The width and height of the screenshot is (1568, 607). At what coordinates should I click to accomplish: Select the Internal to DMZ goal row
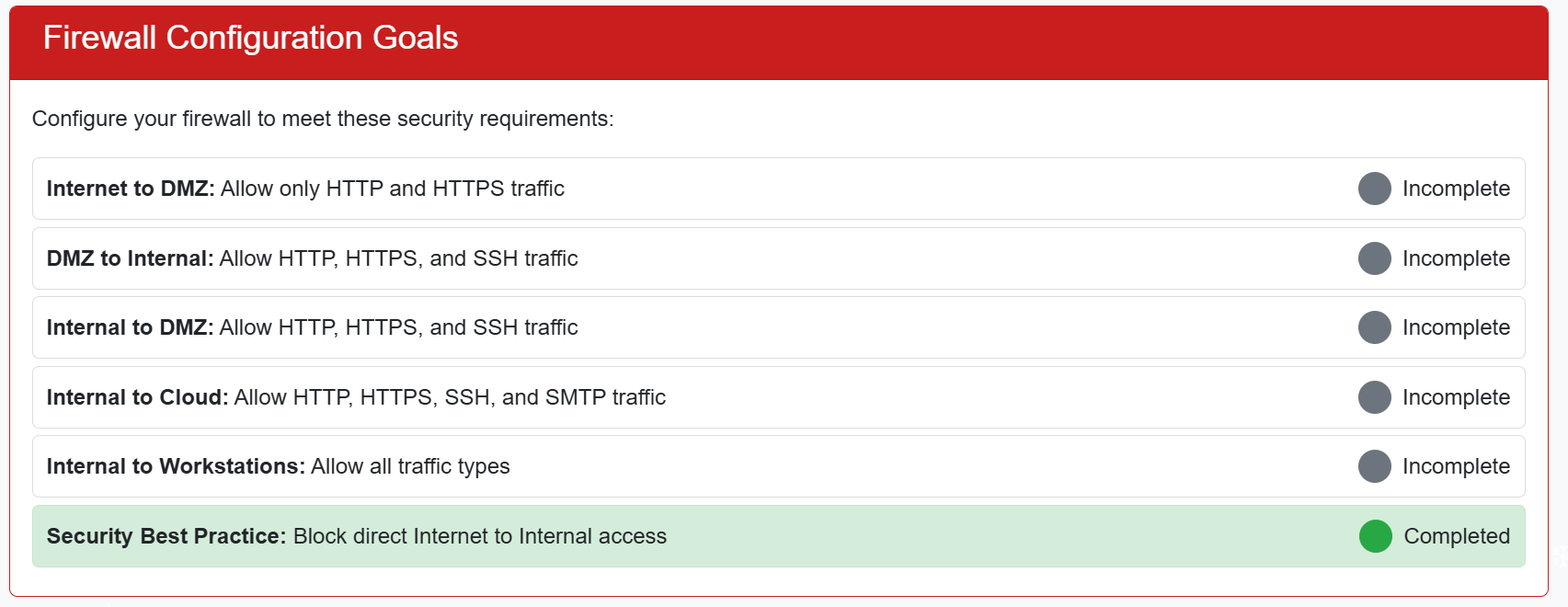click(x=778, y=327)
